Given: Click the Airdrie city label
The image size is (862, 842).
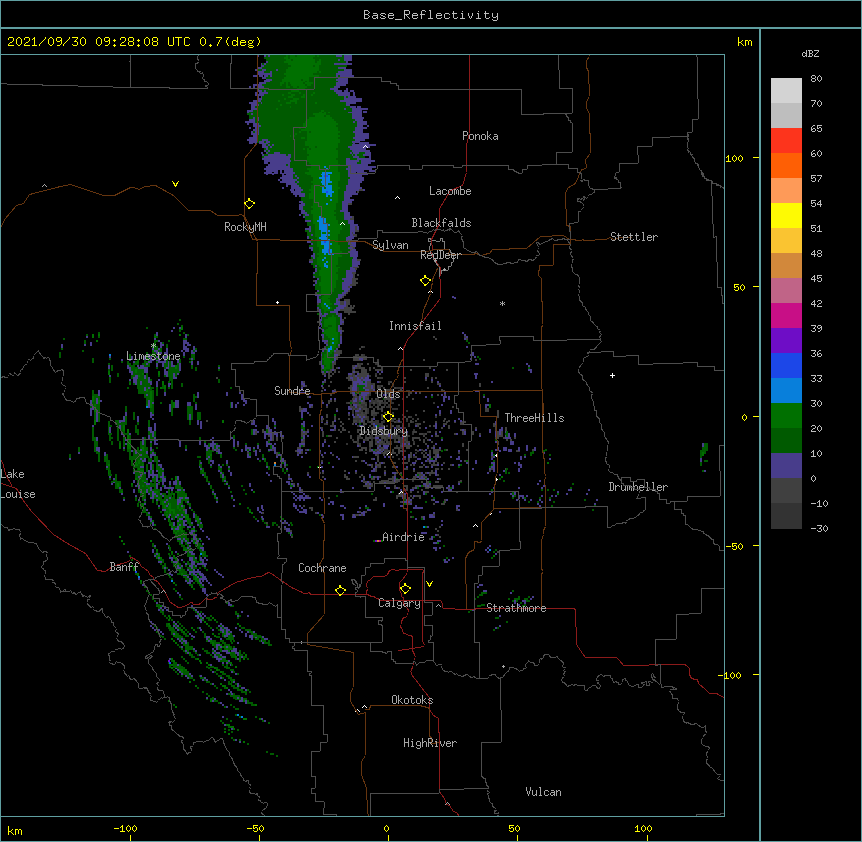Looking at the screenshot, I should [404, 537].
